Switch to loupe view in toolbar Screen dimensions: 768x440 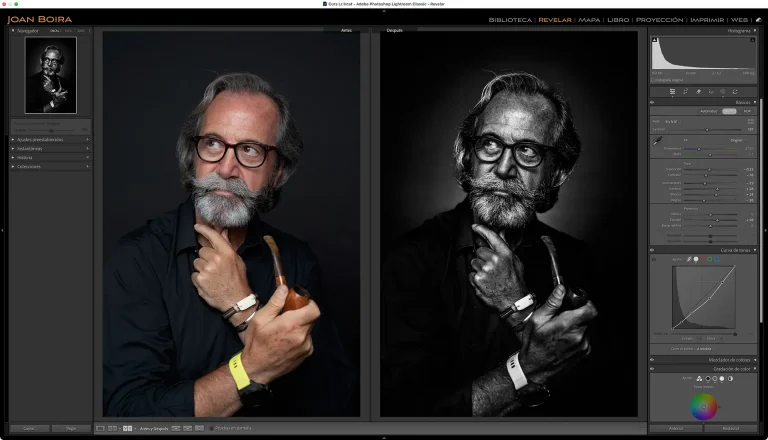click(100, 428)
